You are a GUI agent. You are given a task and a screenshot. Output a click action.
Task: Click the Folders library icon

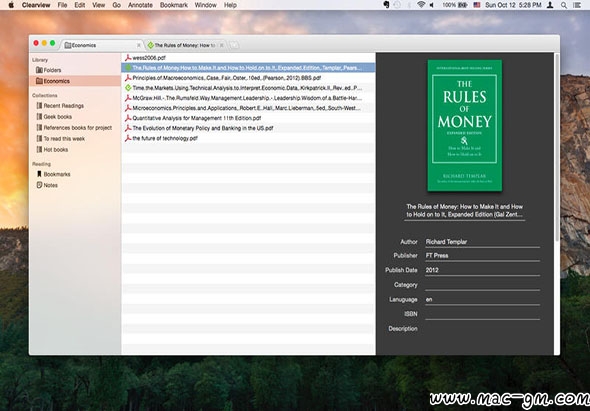click(x=39, y=70)
